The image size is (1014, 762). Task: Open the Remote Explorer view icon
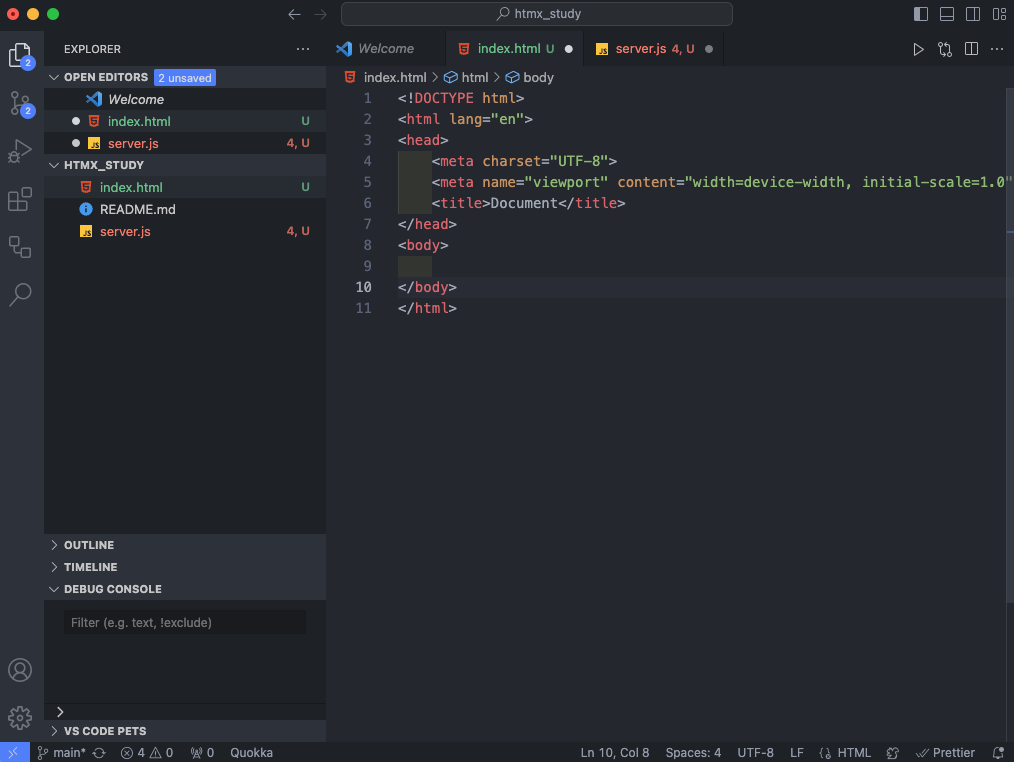21,246
